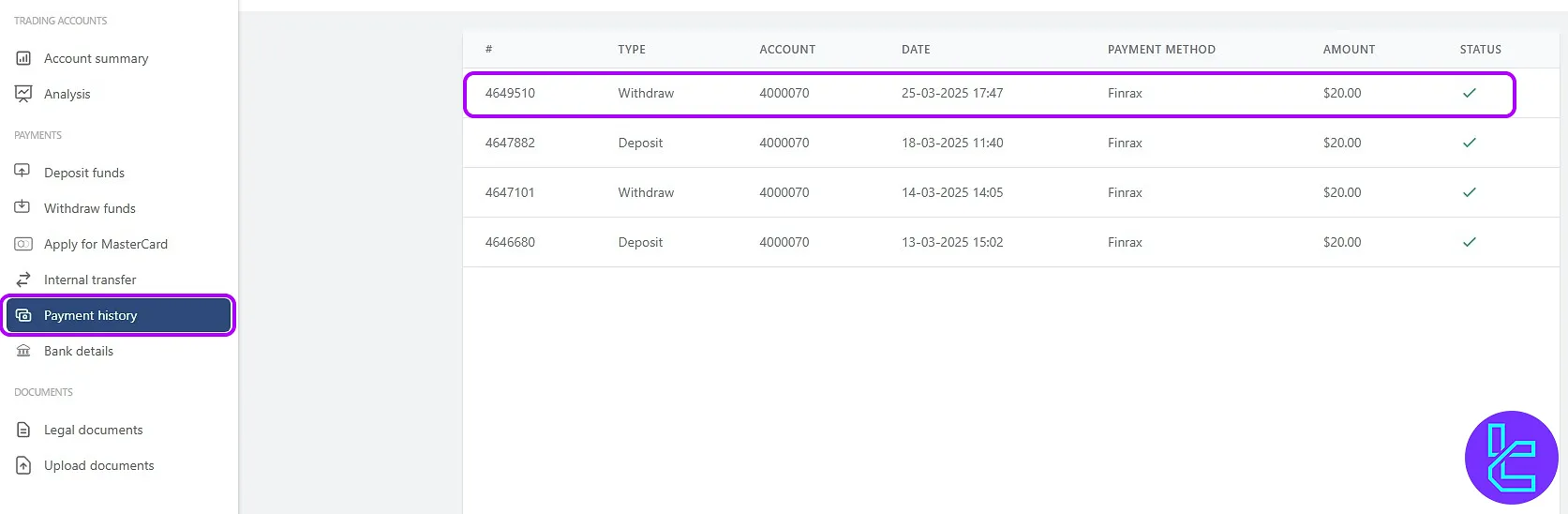Screen dimensions: 1568x514
Task: Sort by the PAYMENT METHOD column header
Action: (1161, 50)
